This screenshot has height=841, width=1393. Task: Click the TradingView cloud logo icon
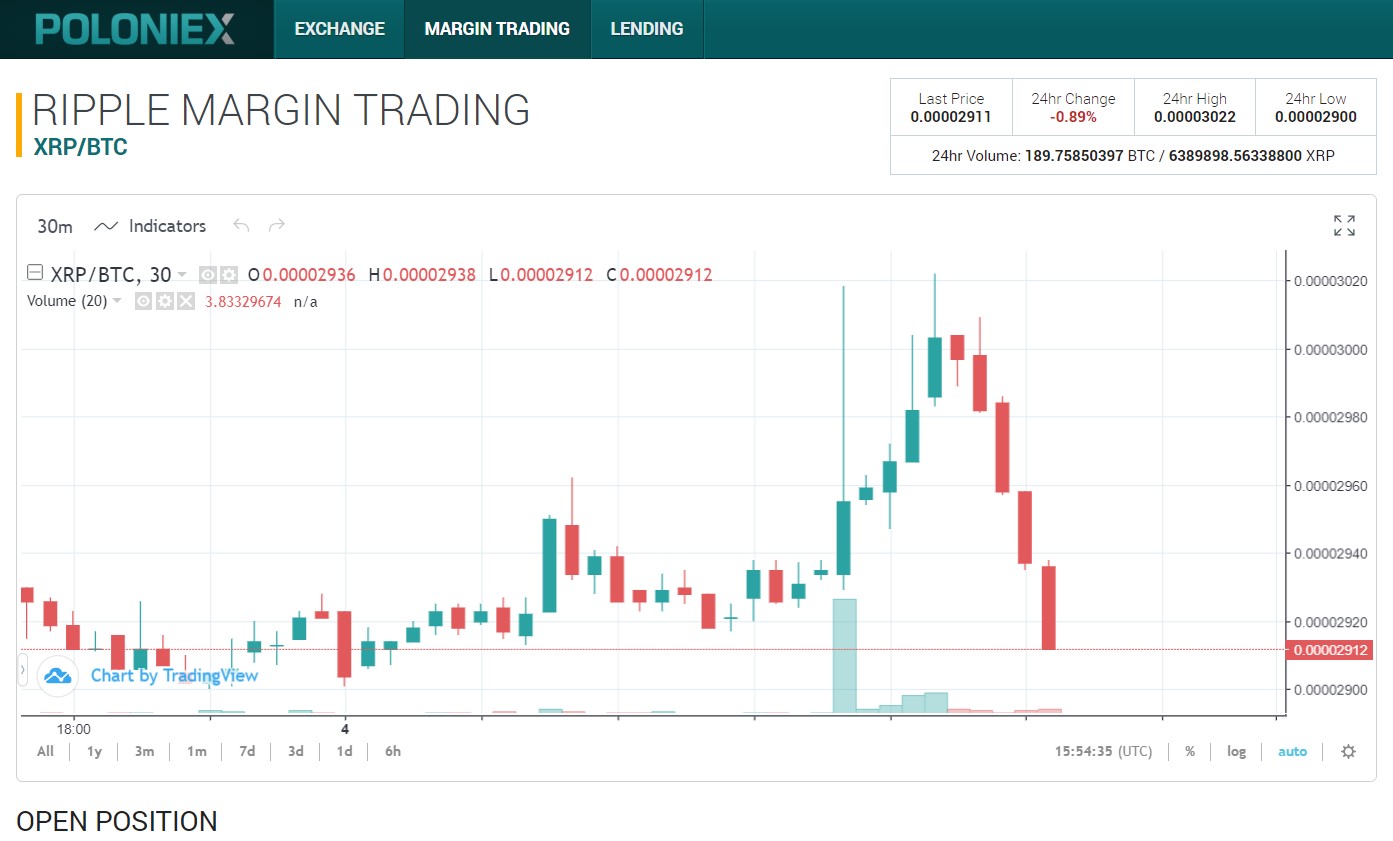(x=57, y=676)
